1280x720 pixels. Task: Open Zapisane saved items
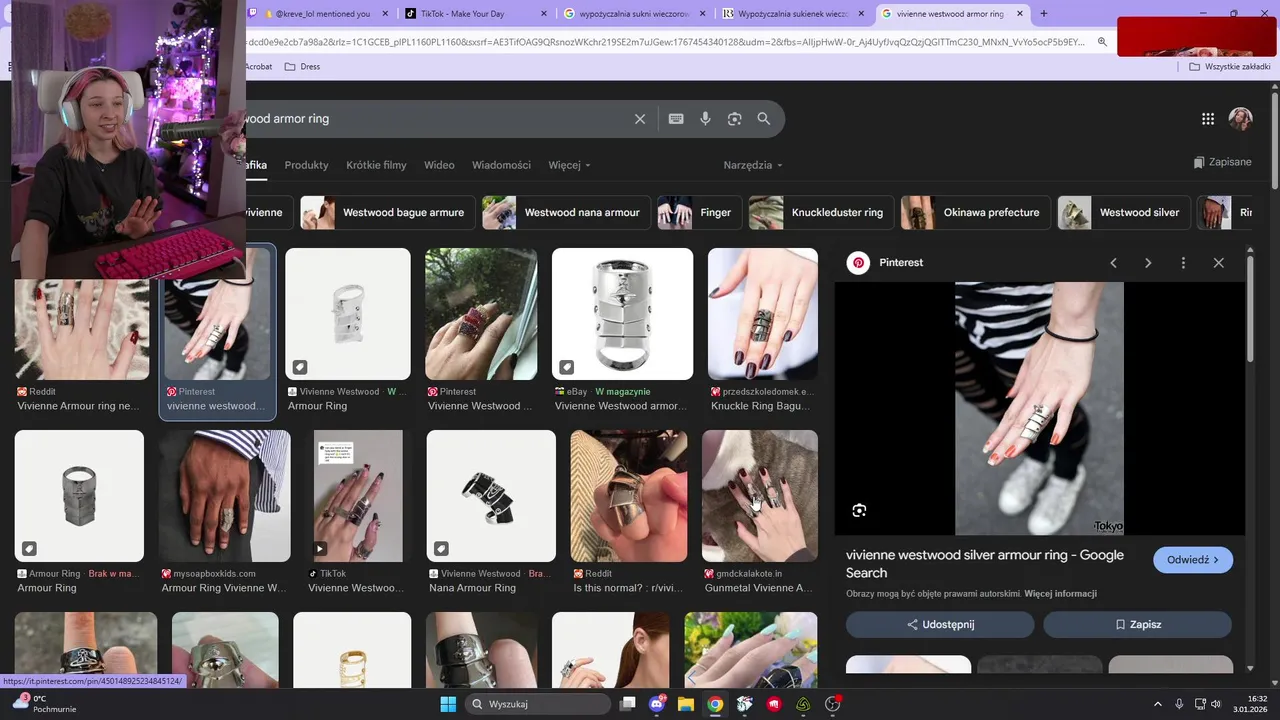[1222, 162]
